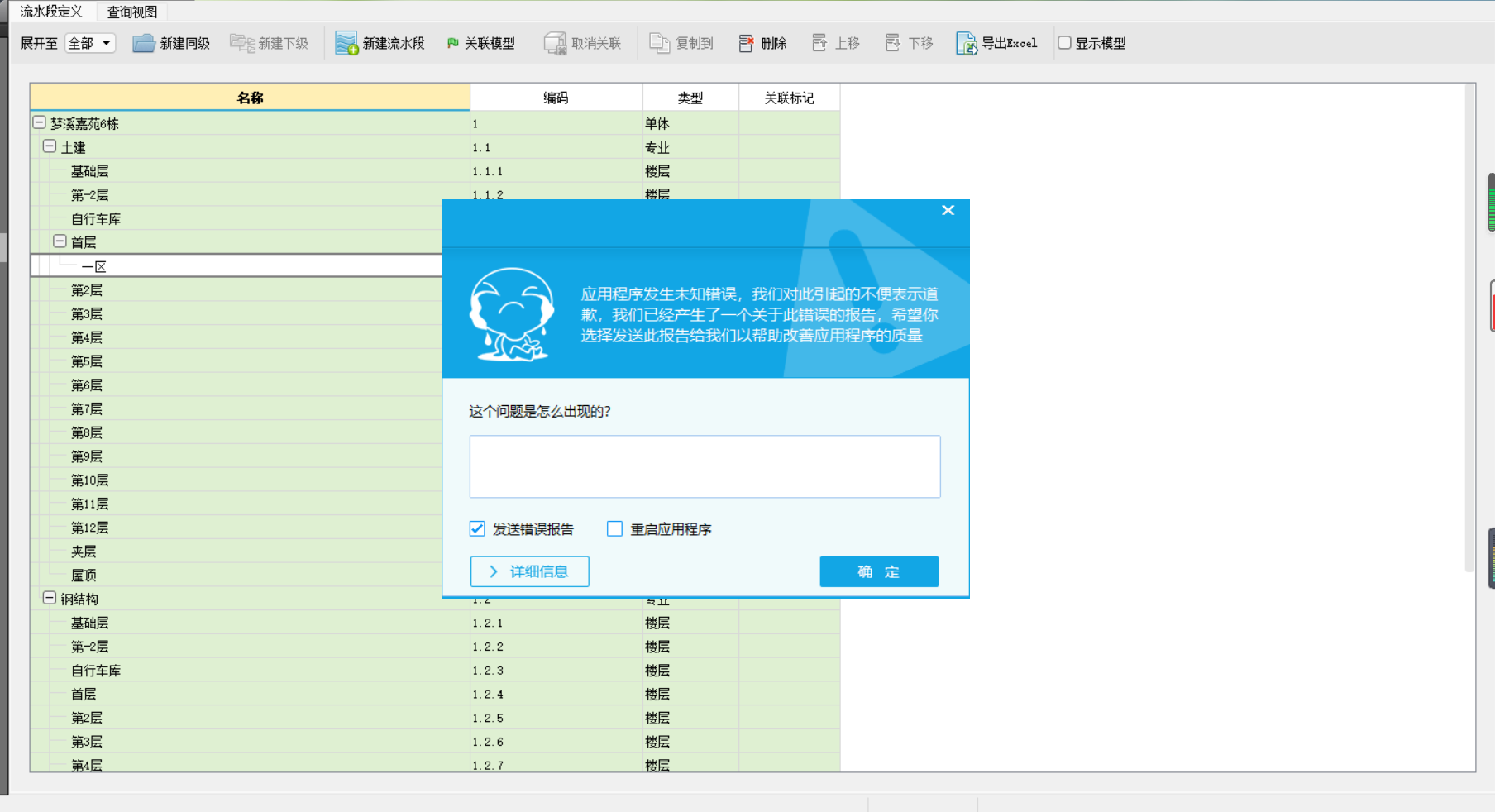Click the code cell 1.2.3
The height and width of the screenshot is (812, 1495).
point(556,671)
